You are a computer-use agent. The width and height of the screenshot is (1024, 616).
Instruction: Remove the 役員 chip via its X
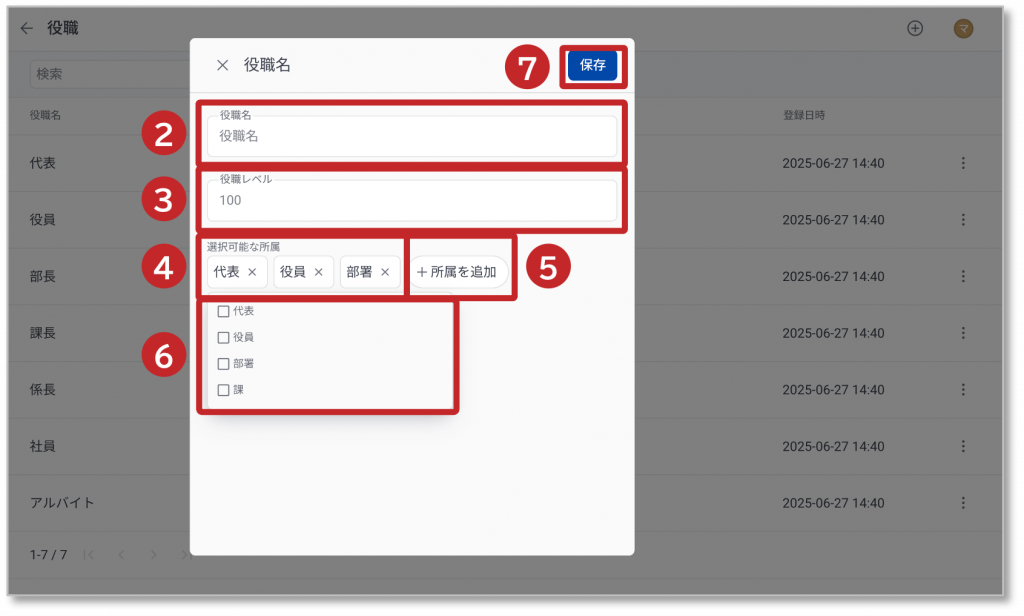(319, 272)
